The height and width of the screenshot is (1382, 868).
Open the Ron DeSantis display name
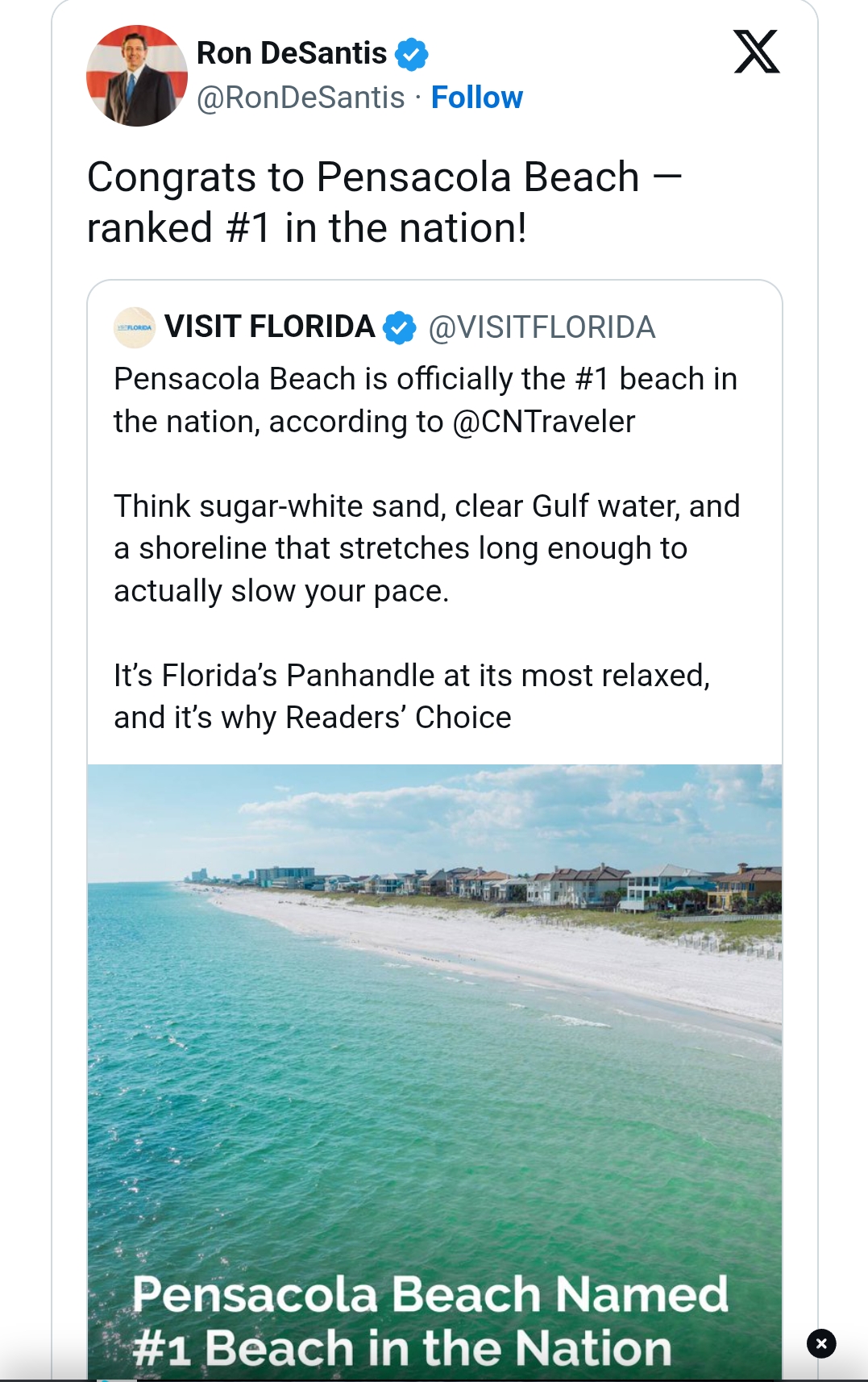(x=292, y=53)
